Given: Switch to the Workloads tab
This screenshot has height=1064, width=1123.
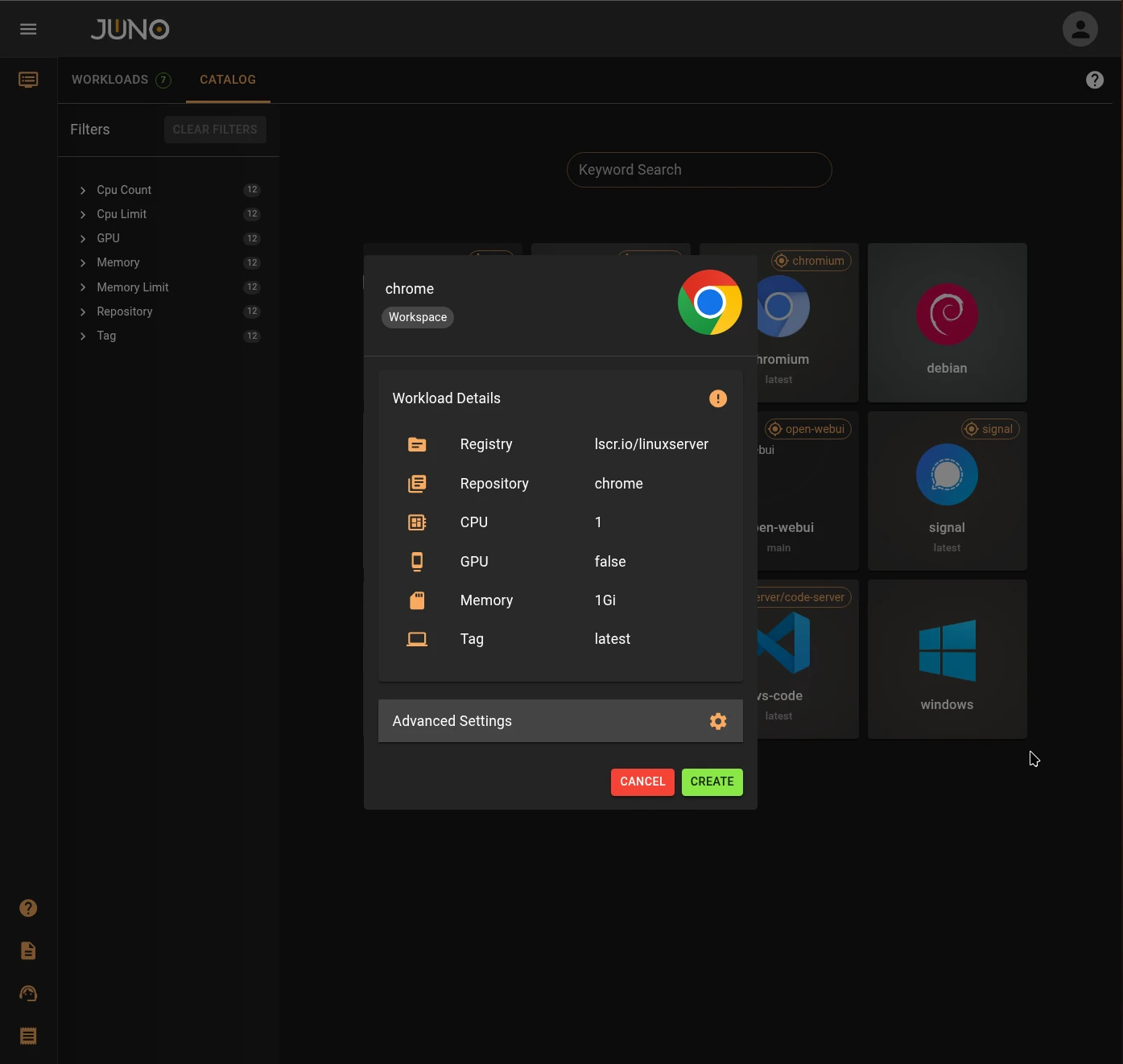Looking at the screenshot, I should click(122, 80).
